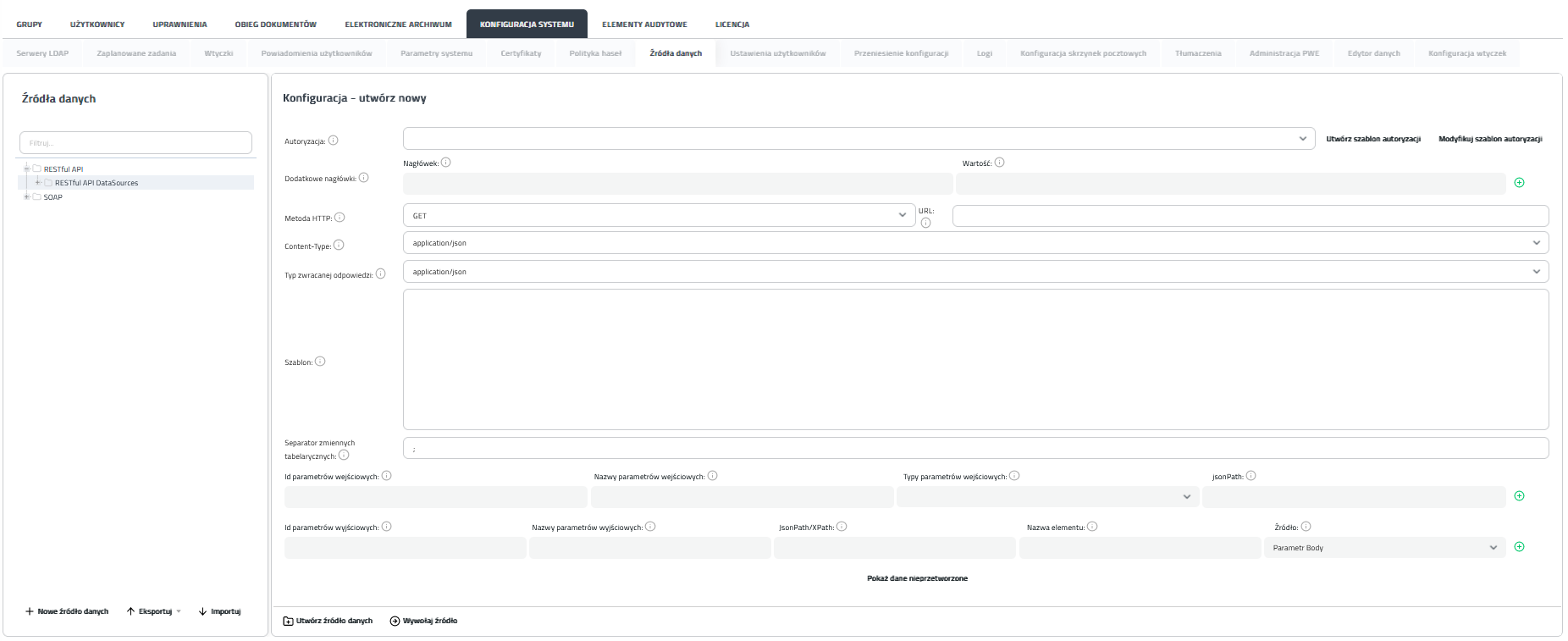Screen dimensions: 1568x641
Task: Click info icon under URL label
Action: pos(925,224)
